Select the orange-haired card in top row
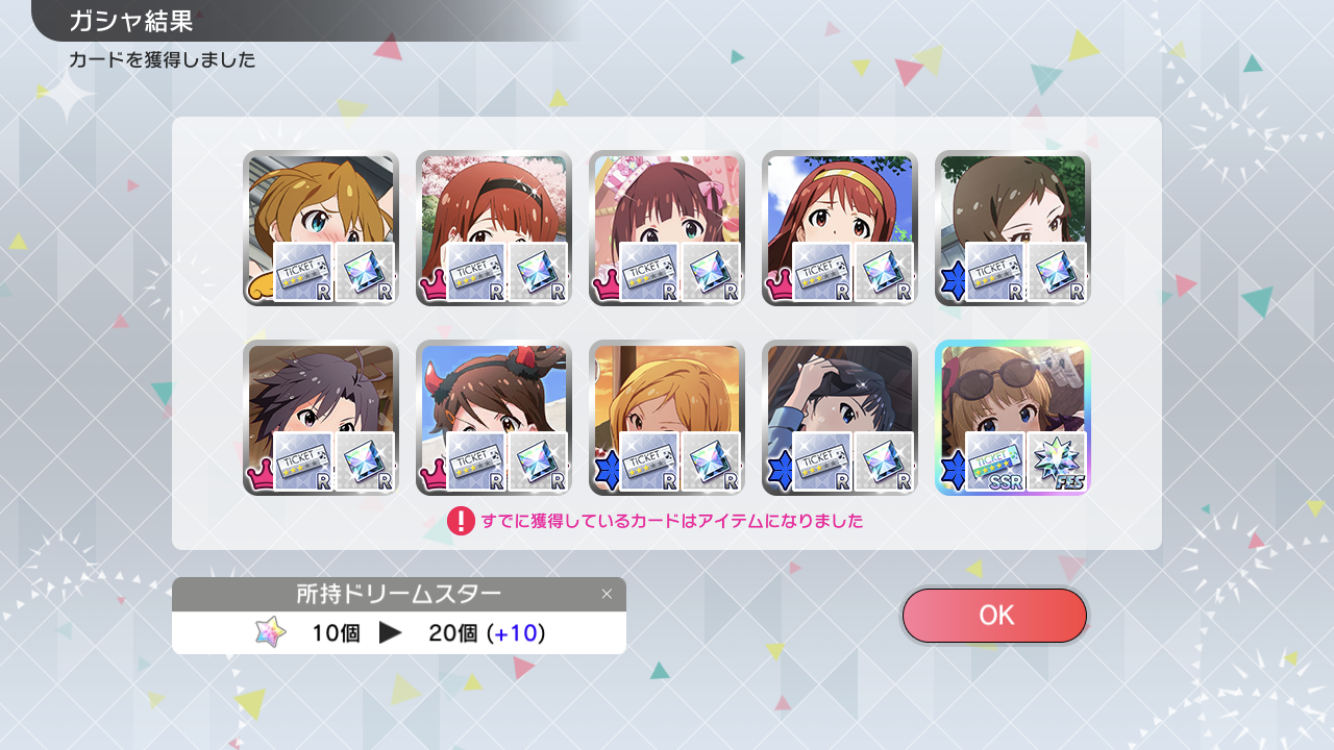 (320, 228)
